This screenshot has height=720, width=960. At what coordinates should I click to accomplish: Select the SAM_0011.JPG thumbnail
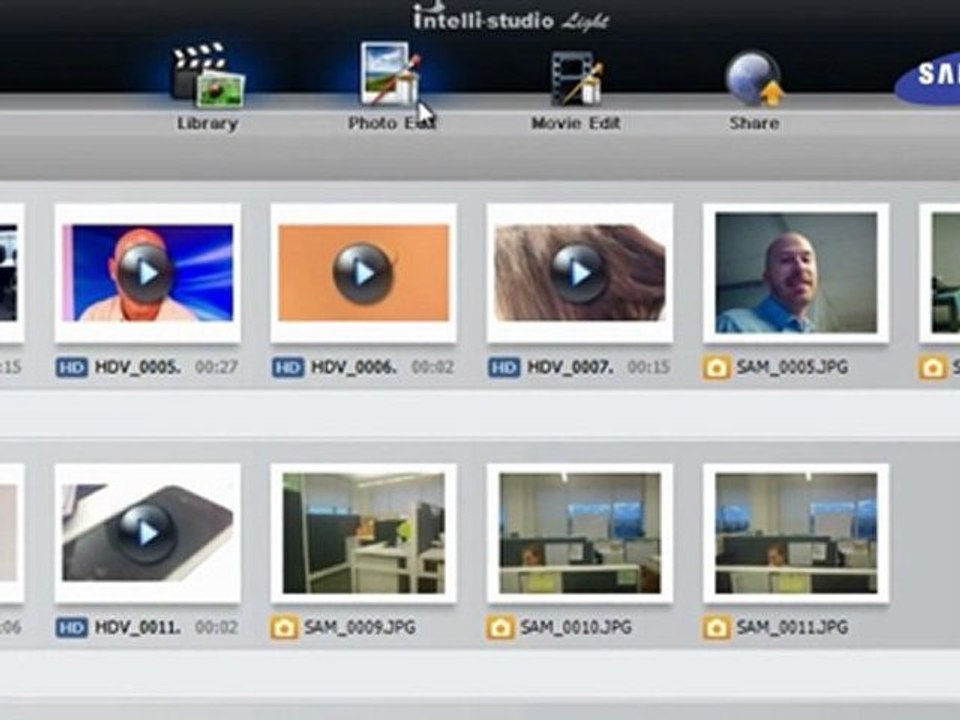coord(796,533)
